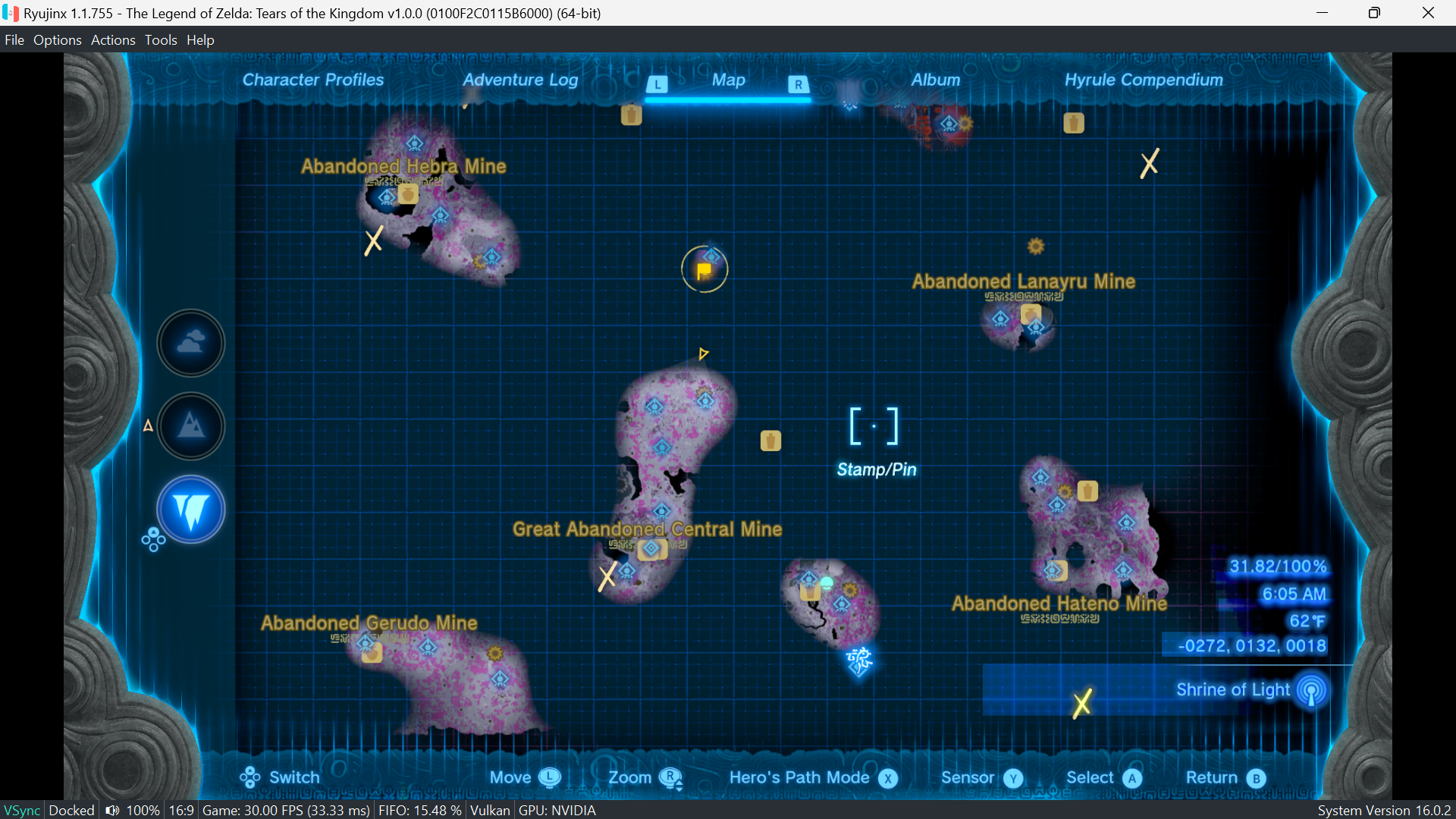Open the File menu
This screenshot has height=819, width=1456.
14,40
